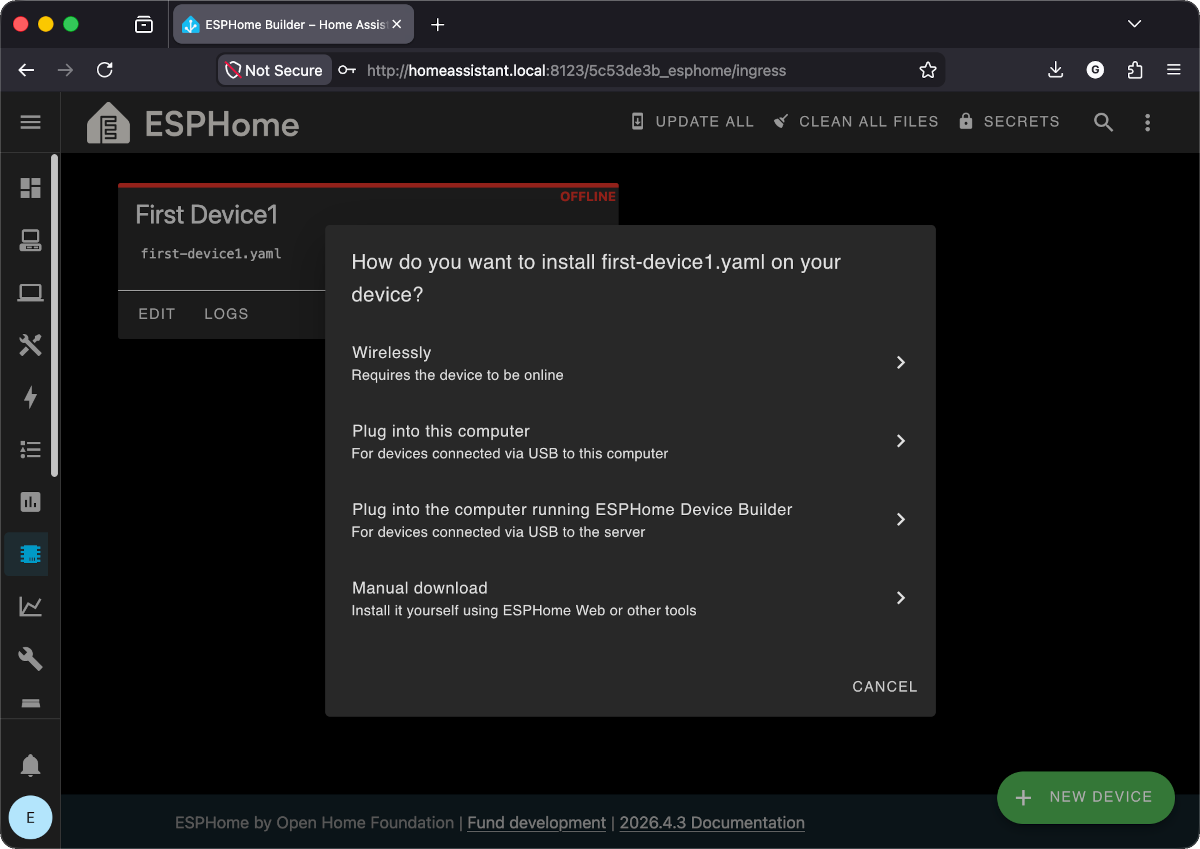Click chevron next to Plug into this computer

[901, 441]
